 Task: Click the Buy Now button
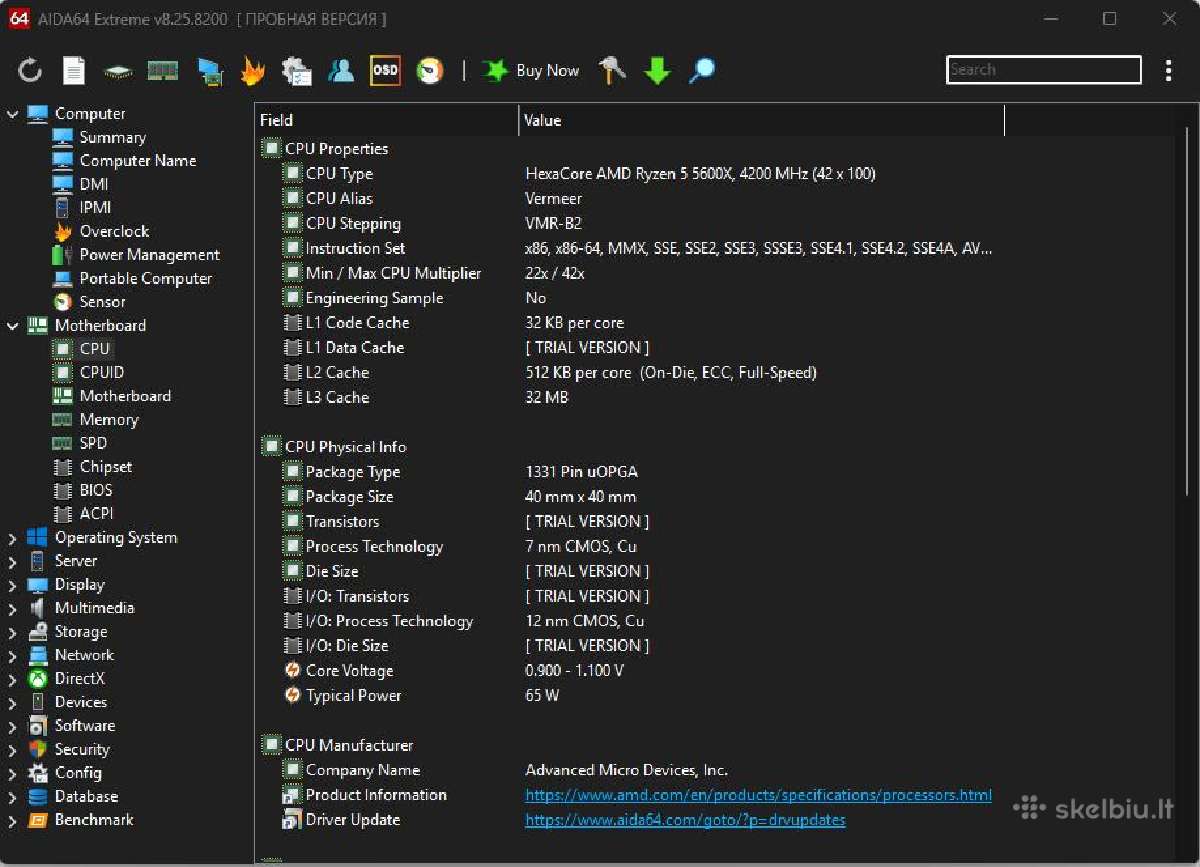531,70
